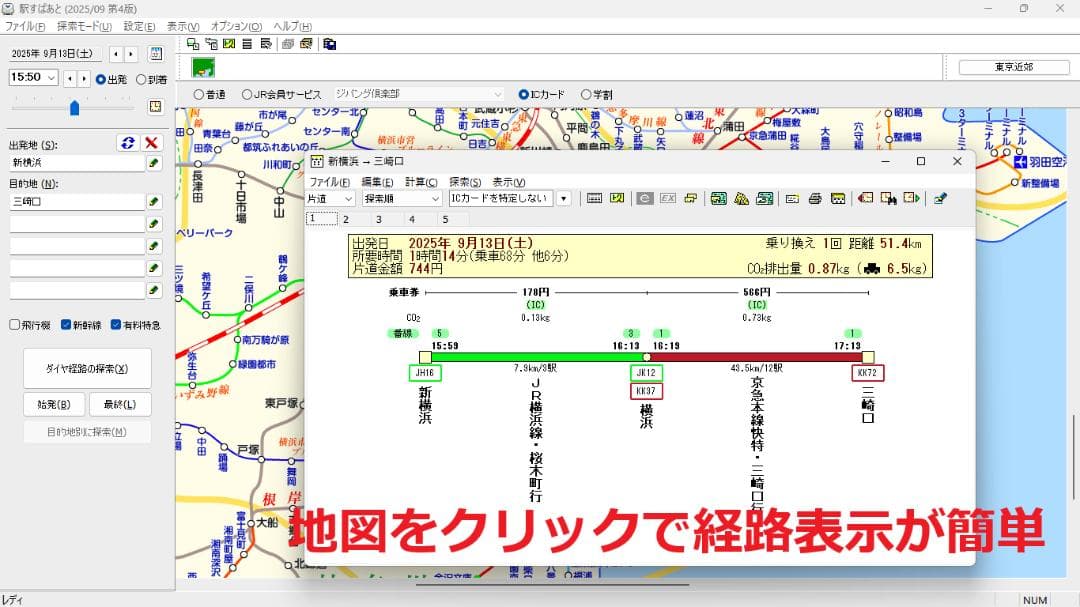Switch to route result tab 3
1080x607 pixels.
pyautogui.click(x=379, y=219)
